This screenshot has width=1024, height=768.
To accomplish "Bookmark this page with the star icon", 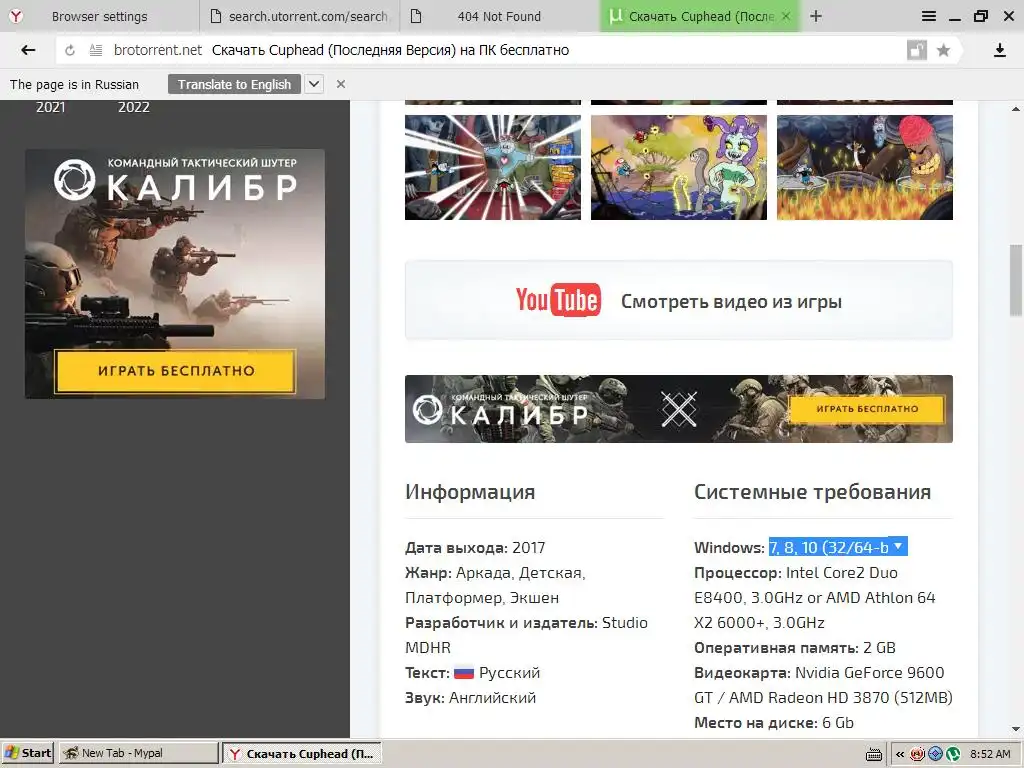I will [x=944, y=50].
